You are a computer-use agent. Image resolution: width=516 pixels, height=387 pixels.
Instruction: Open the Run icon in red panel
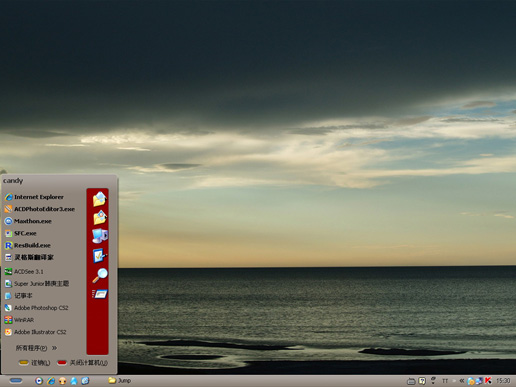[100, 294]
